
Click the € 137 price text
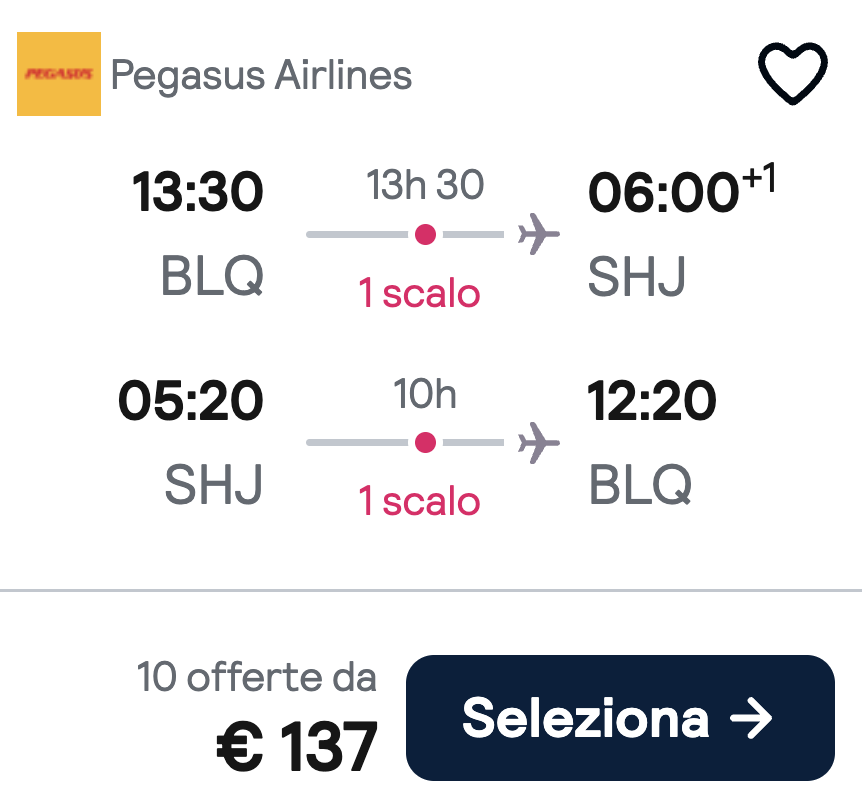click(x=297, y=741)
